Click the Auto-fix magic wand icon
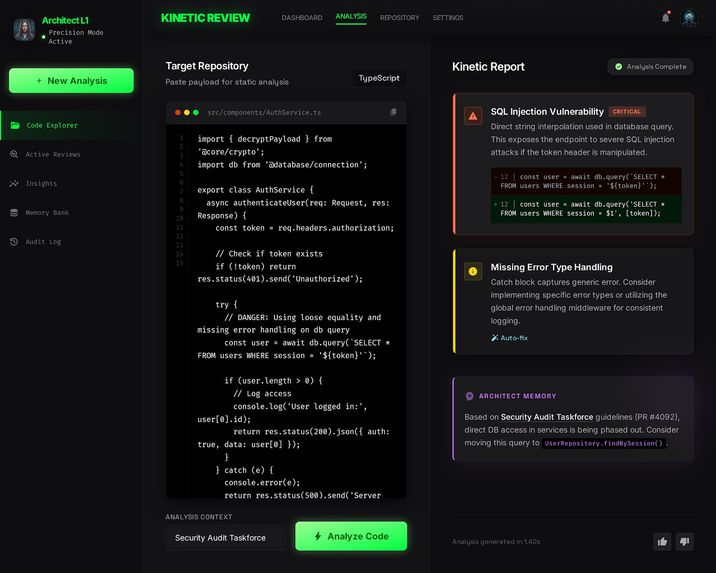The height and width of the screenshot is (573, 716). pos(495,338)
